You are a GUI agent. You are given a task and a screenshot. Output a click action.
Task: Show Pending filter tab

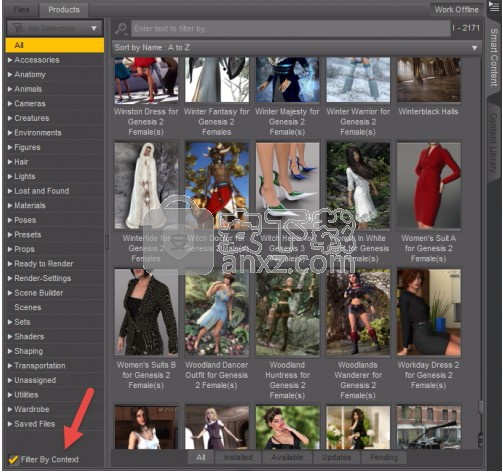click(x=384, y=457)
